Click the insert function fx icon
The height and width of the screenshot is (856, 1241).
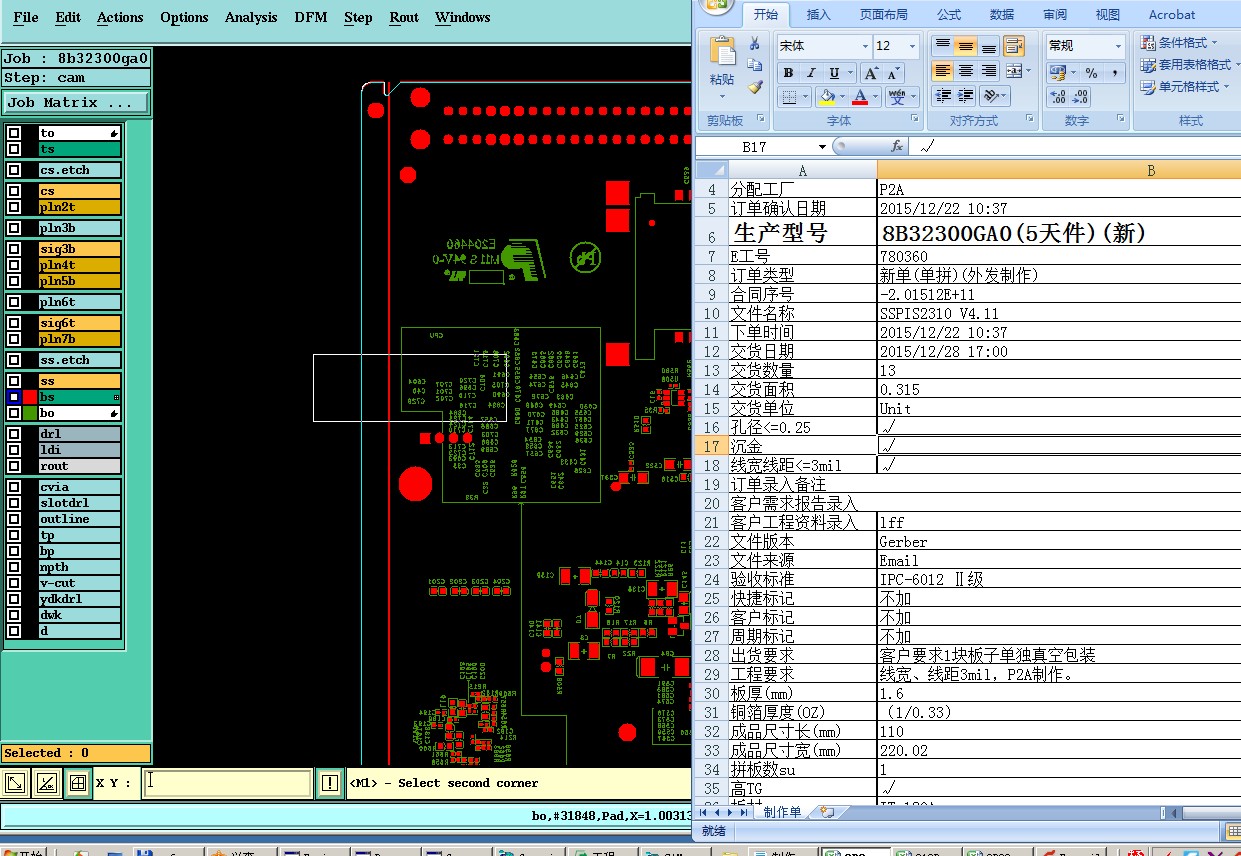click(x=897, y=146)
